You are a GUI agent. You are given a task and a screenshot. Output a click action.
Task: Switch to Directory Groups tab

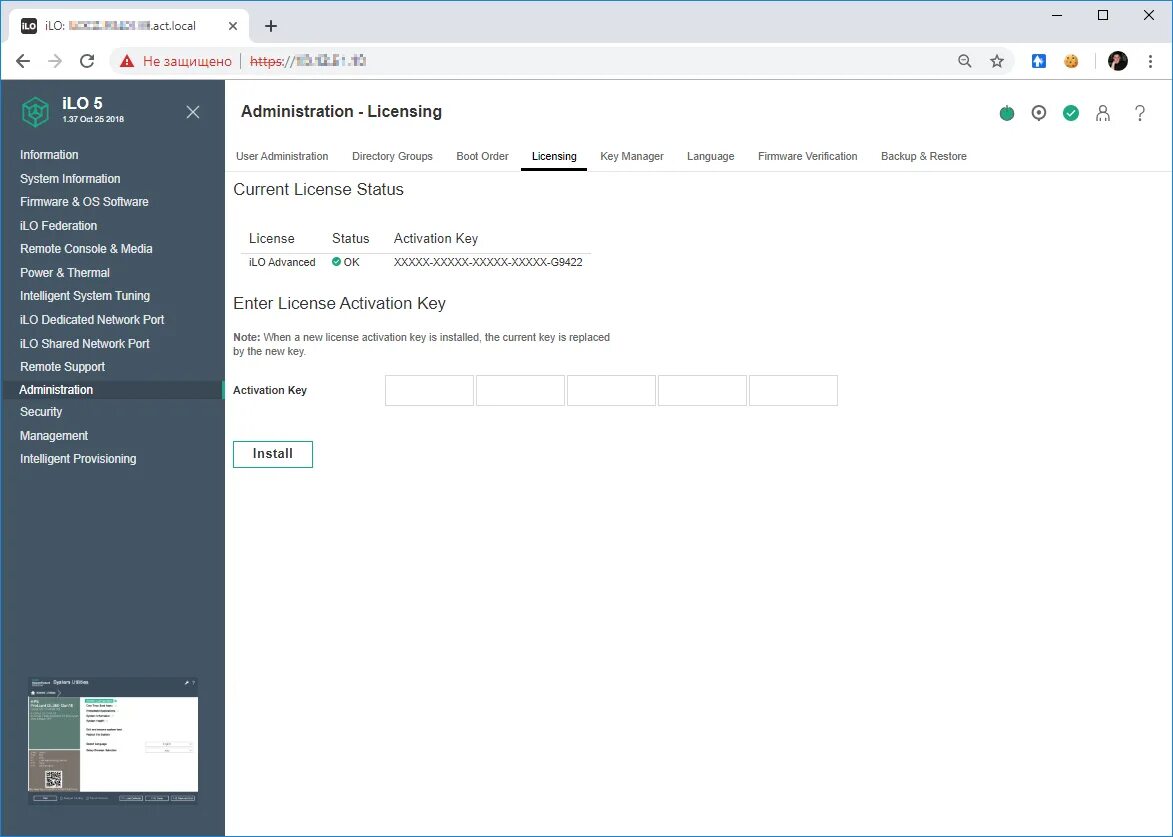(x=392, y=156)
